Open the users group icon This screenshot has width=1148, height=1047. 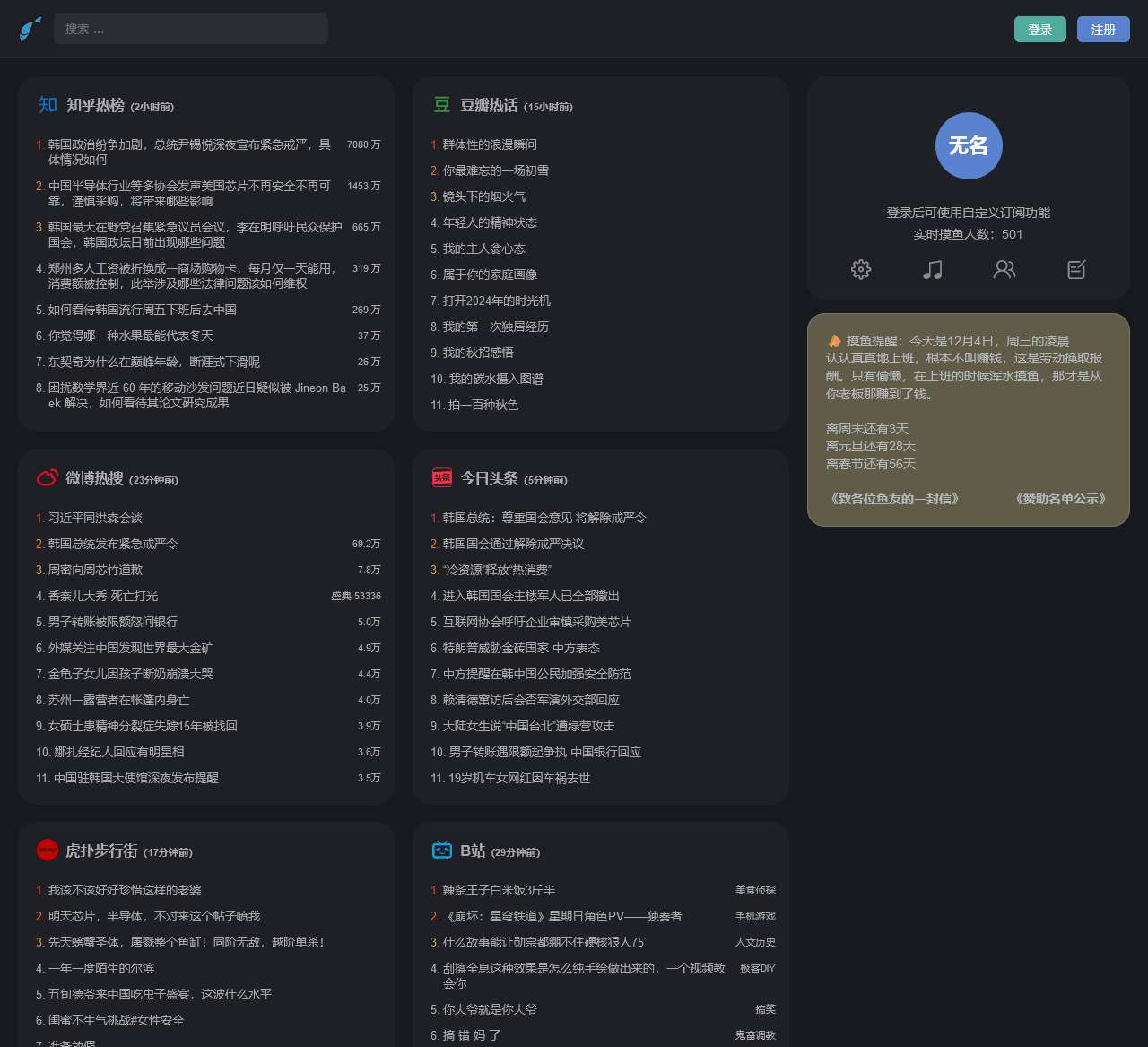(x=1004, y=269)
